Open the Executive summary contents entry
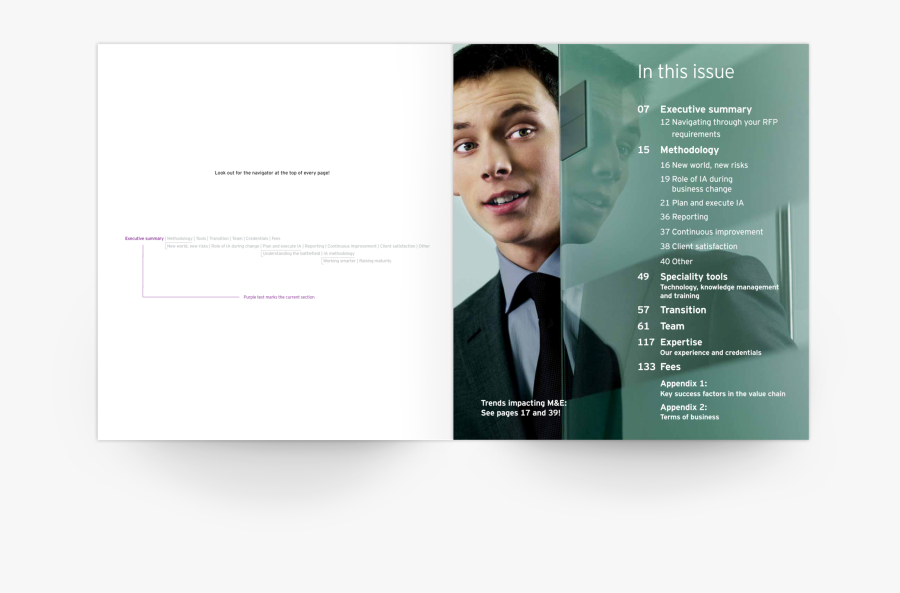 705,109
